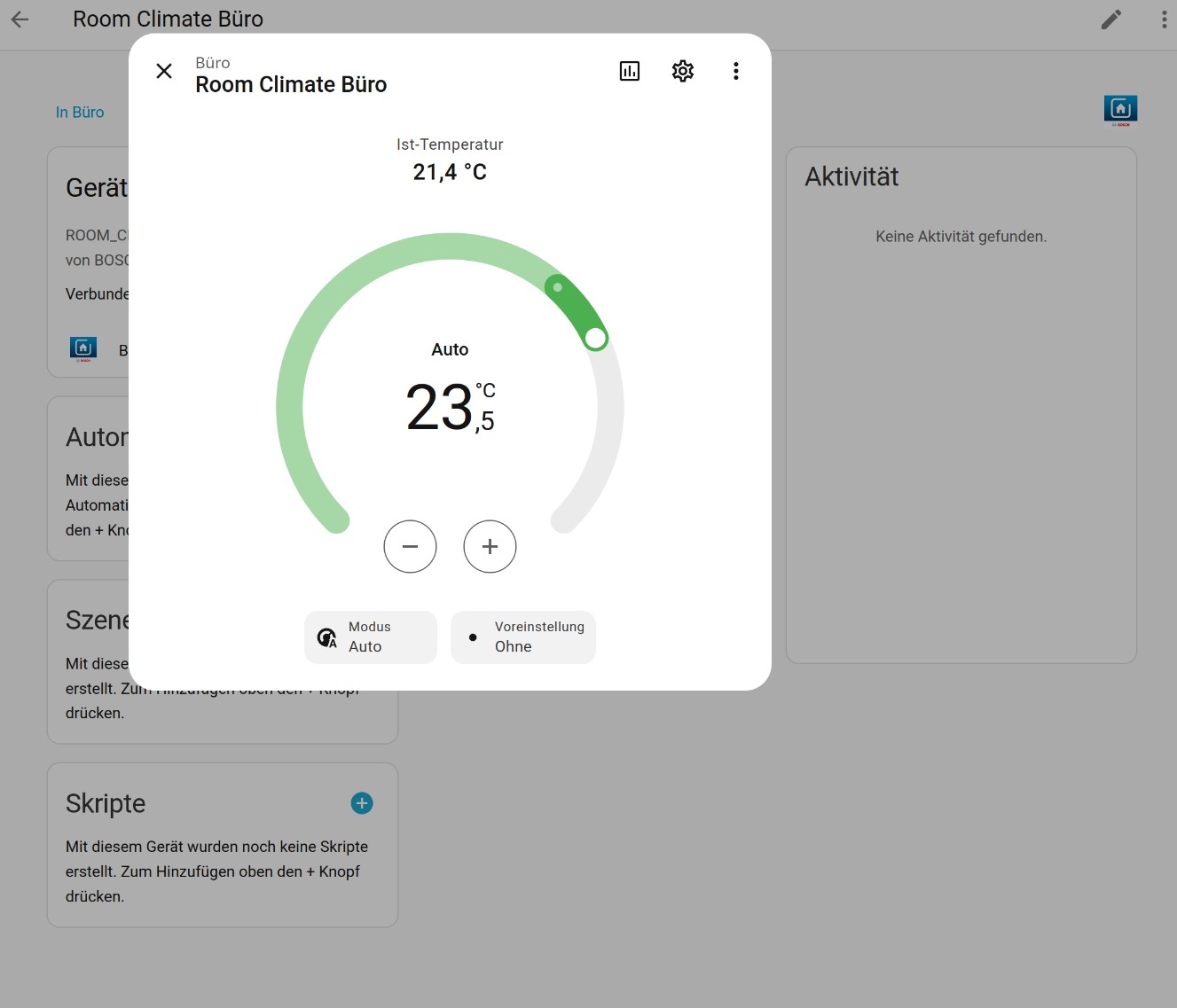Open the Voreinstellung Ohne dropdown
This screenshot has height=1008, width=1177.
click(523, 637)
